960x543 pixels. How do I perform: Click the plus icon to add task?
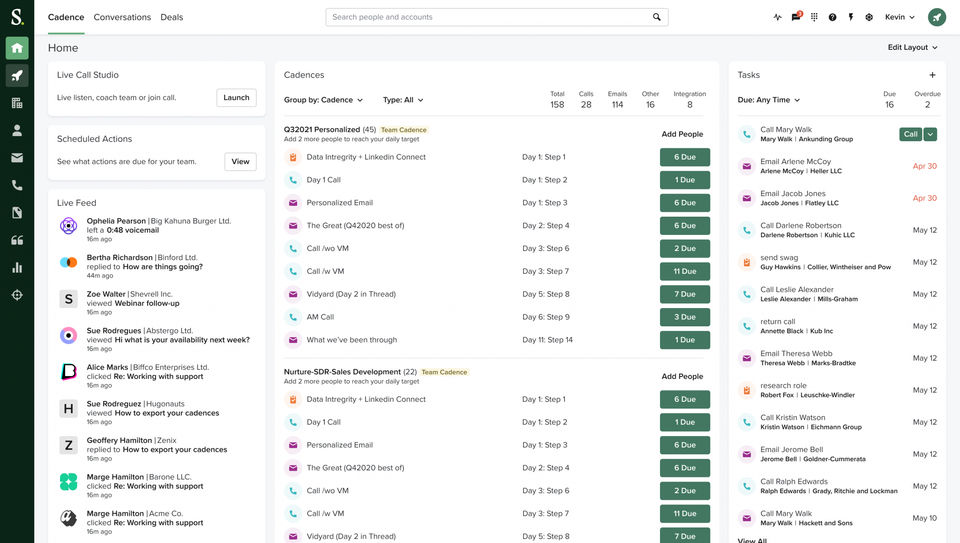[x=932, y=75]
